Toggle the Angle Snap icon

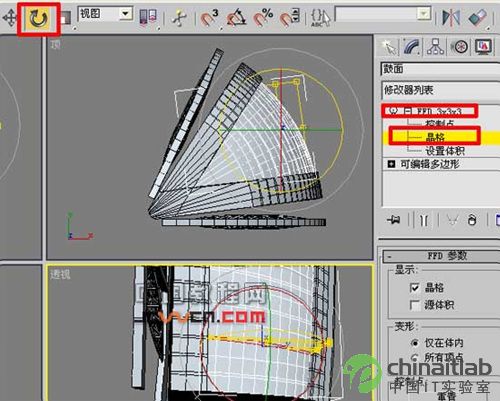(x=236, y=18)
